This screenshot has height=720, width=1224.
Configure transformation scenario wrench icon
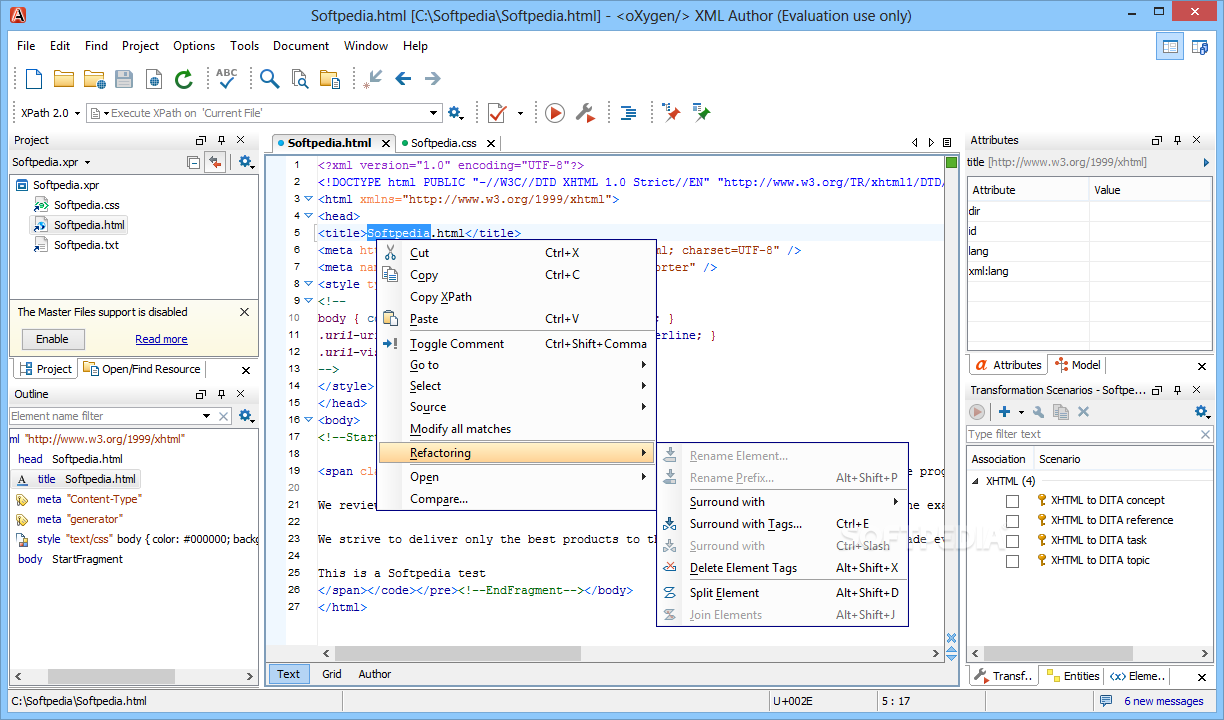pos(586,113)
